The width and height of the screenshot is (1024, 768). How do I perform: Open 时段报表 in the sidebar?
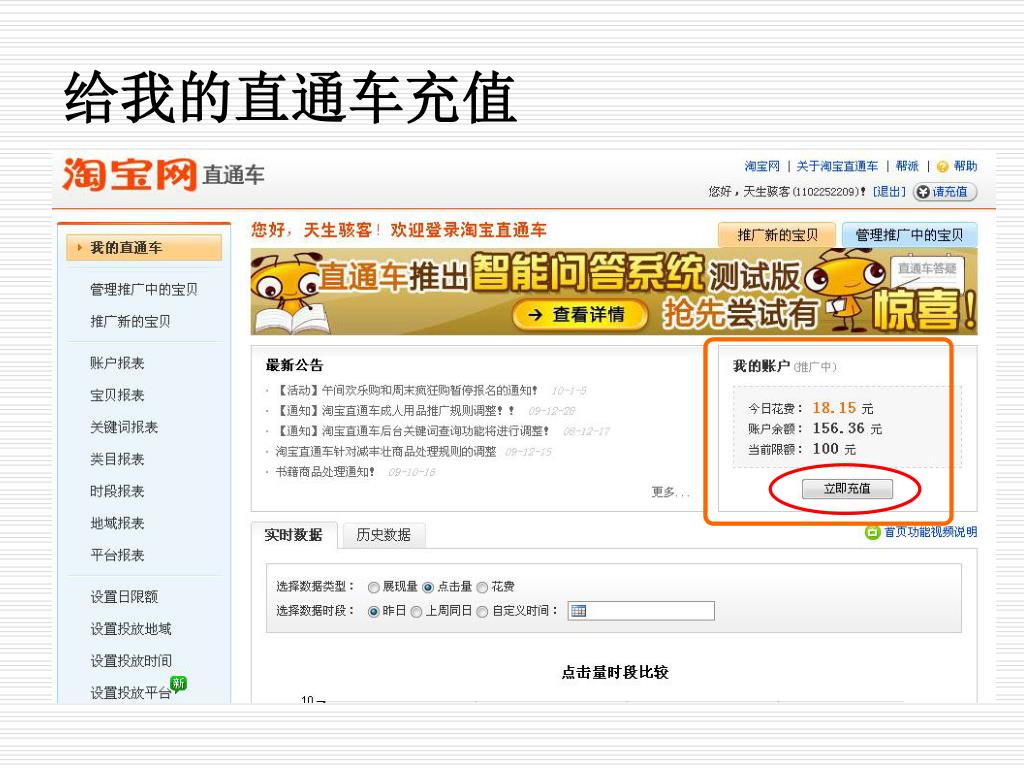pos(117,491)
